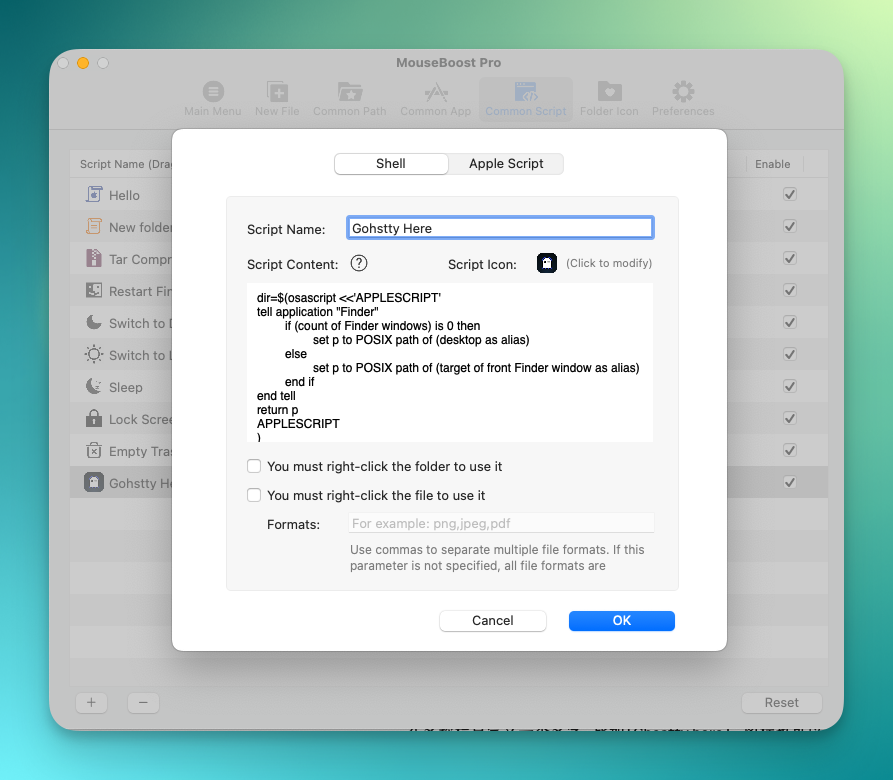This screenshot has height=780, width=893.
Task: Open the Main Menu toolbar icon
Action: coord(212,93)
